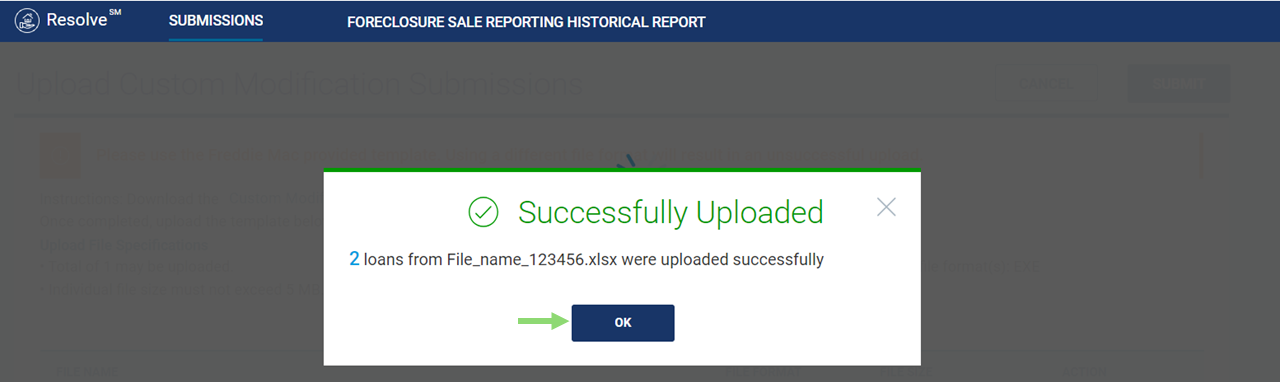Click the Successfully Uploaded heading

671,212
